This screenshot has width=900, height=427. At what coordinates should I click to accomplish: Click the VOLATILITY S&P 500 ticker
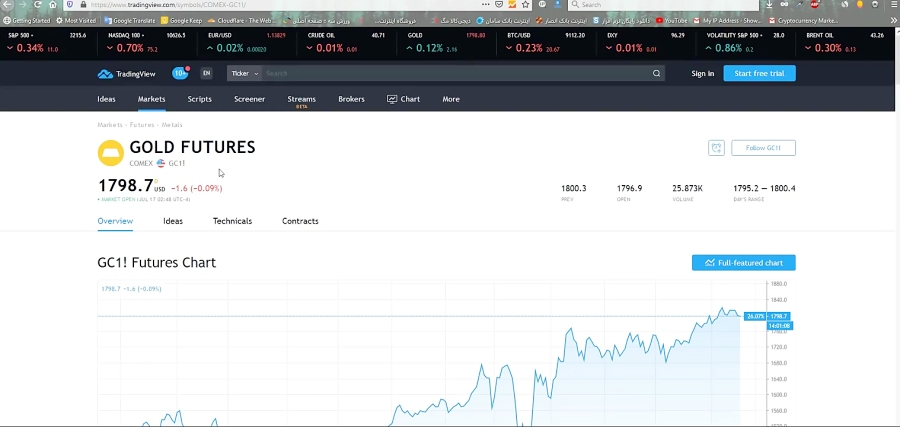pyautogui.click(x=746, y=42)
